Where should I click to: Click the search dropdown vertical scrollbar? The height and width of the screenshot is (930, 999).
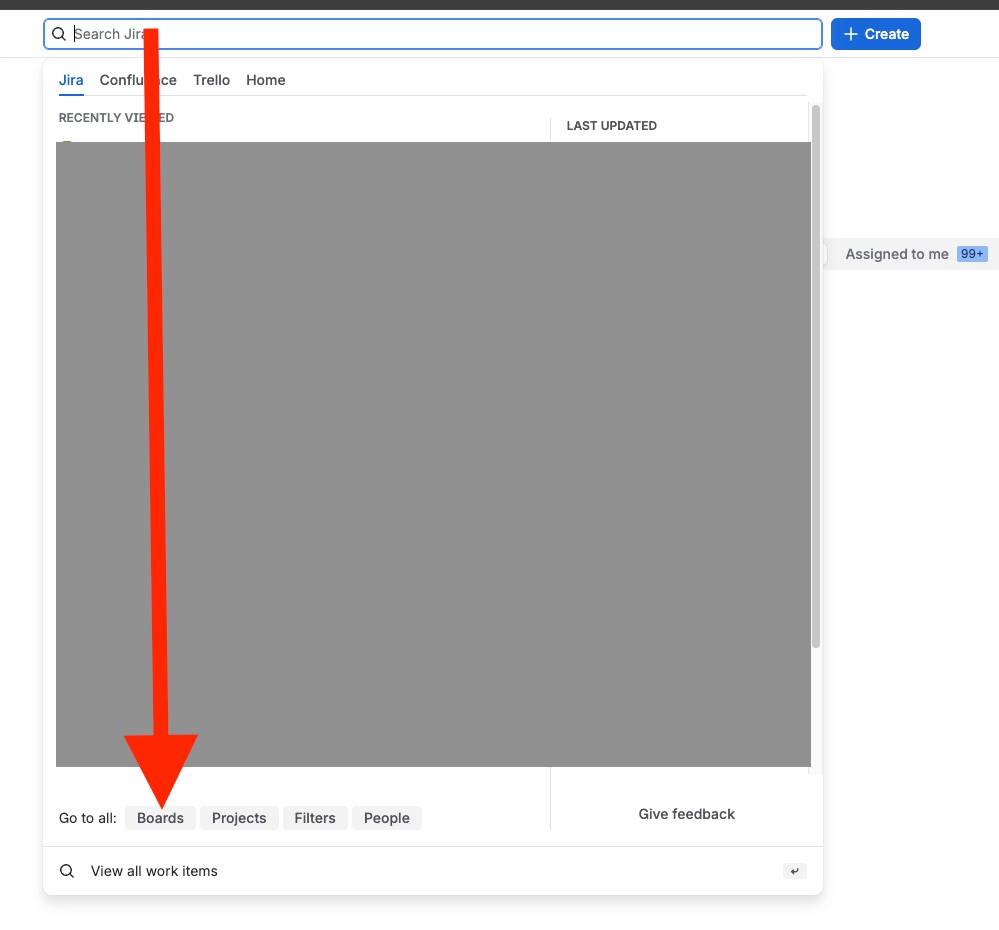click(x=816, y=376)
